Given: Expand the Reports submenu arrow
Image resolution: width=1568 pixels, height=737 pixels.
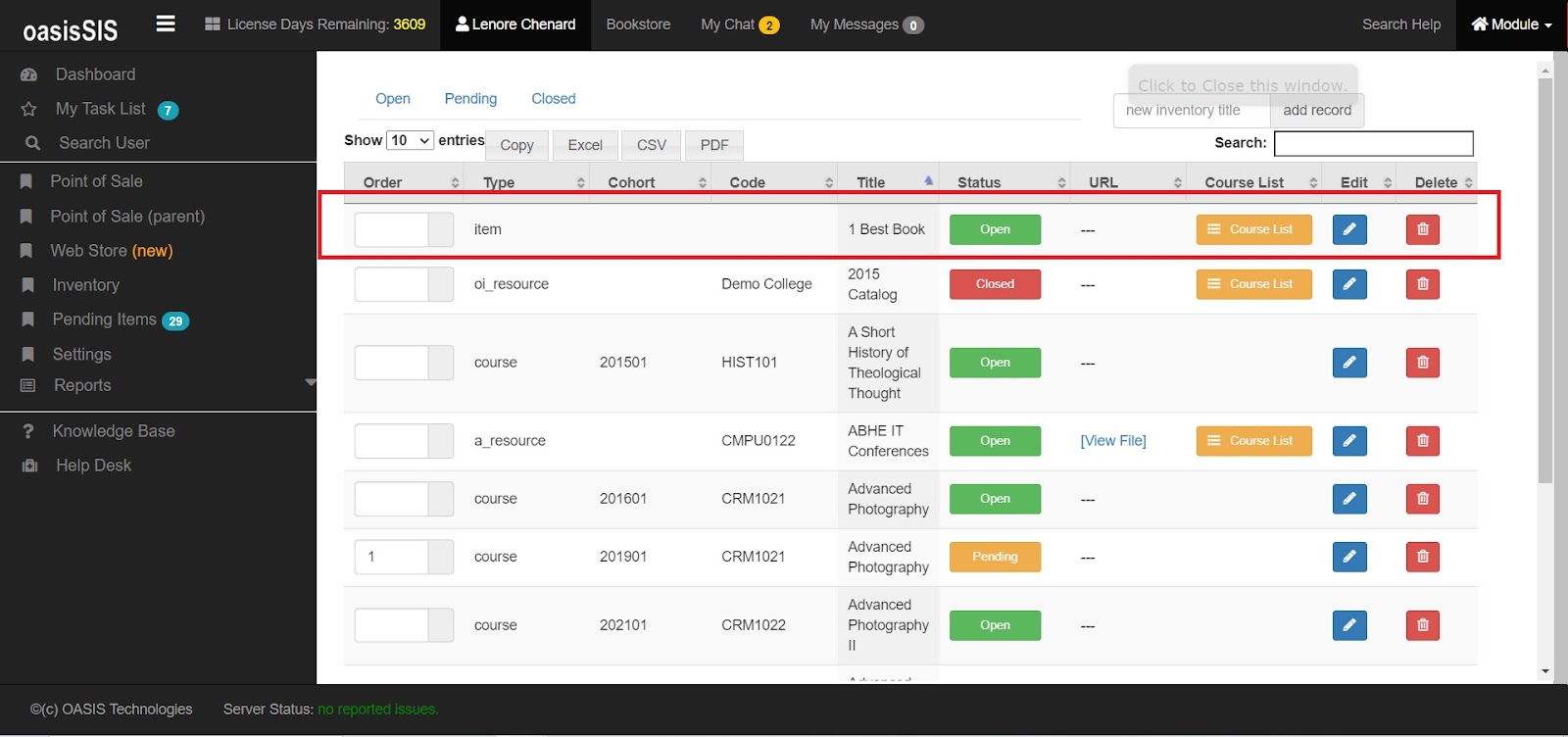Looking at the screenshot, I should point(311,382).
